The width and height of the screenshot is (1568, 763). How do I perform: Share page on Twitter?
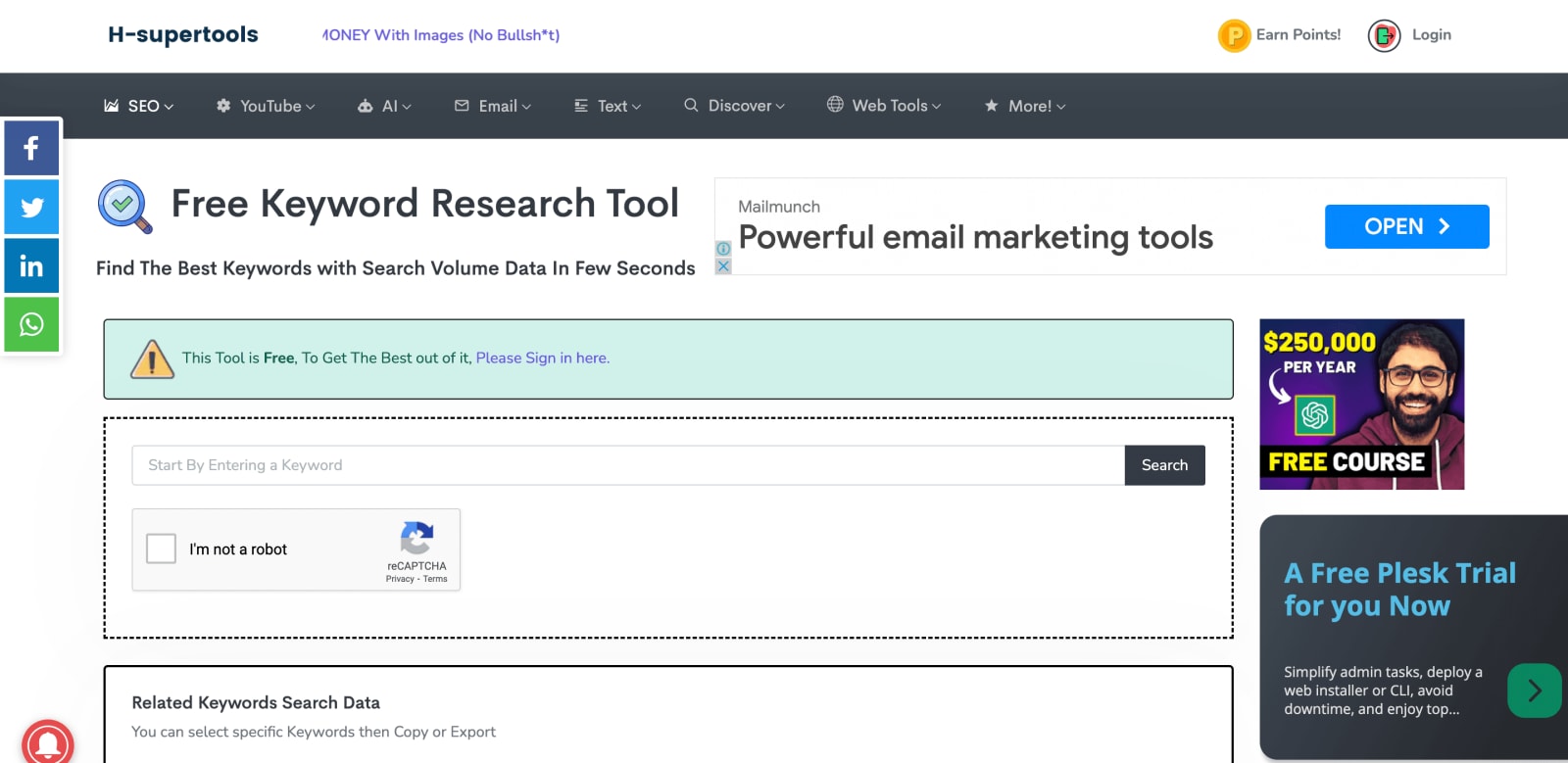31,207
